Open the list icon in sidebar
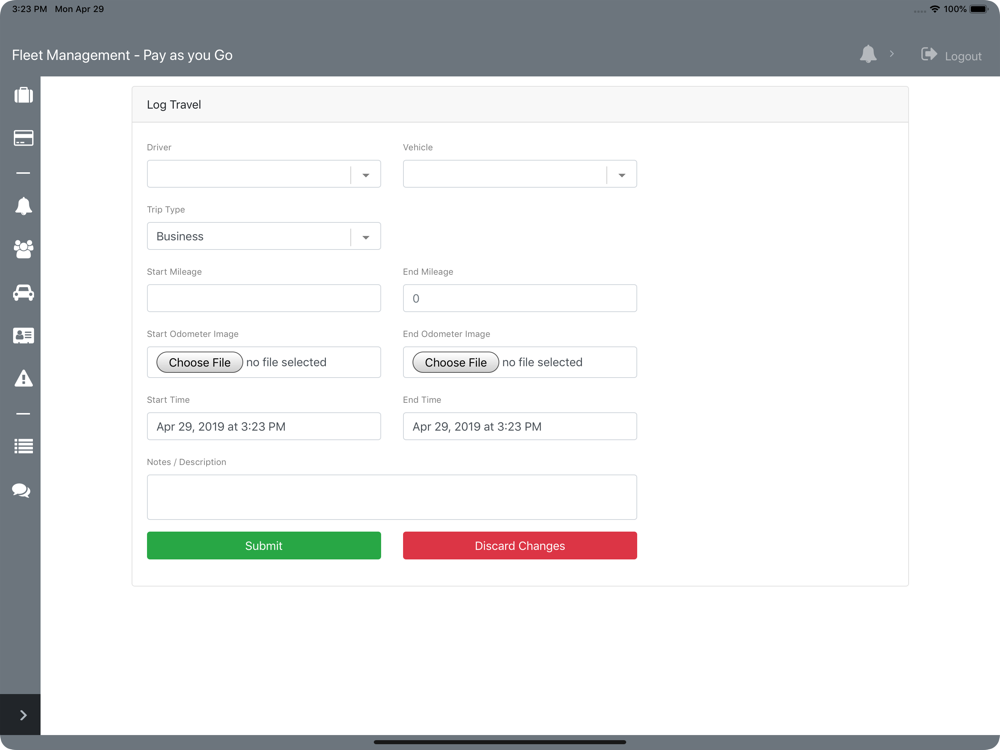Viewport: 1000px width, 750px height. [x=24, y=446]
